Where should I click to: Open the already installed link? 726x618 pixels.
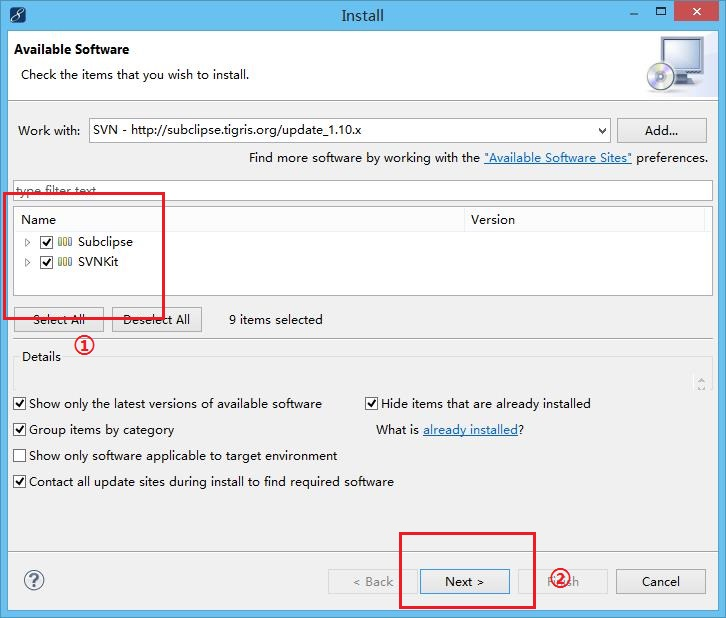point(470,430)
